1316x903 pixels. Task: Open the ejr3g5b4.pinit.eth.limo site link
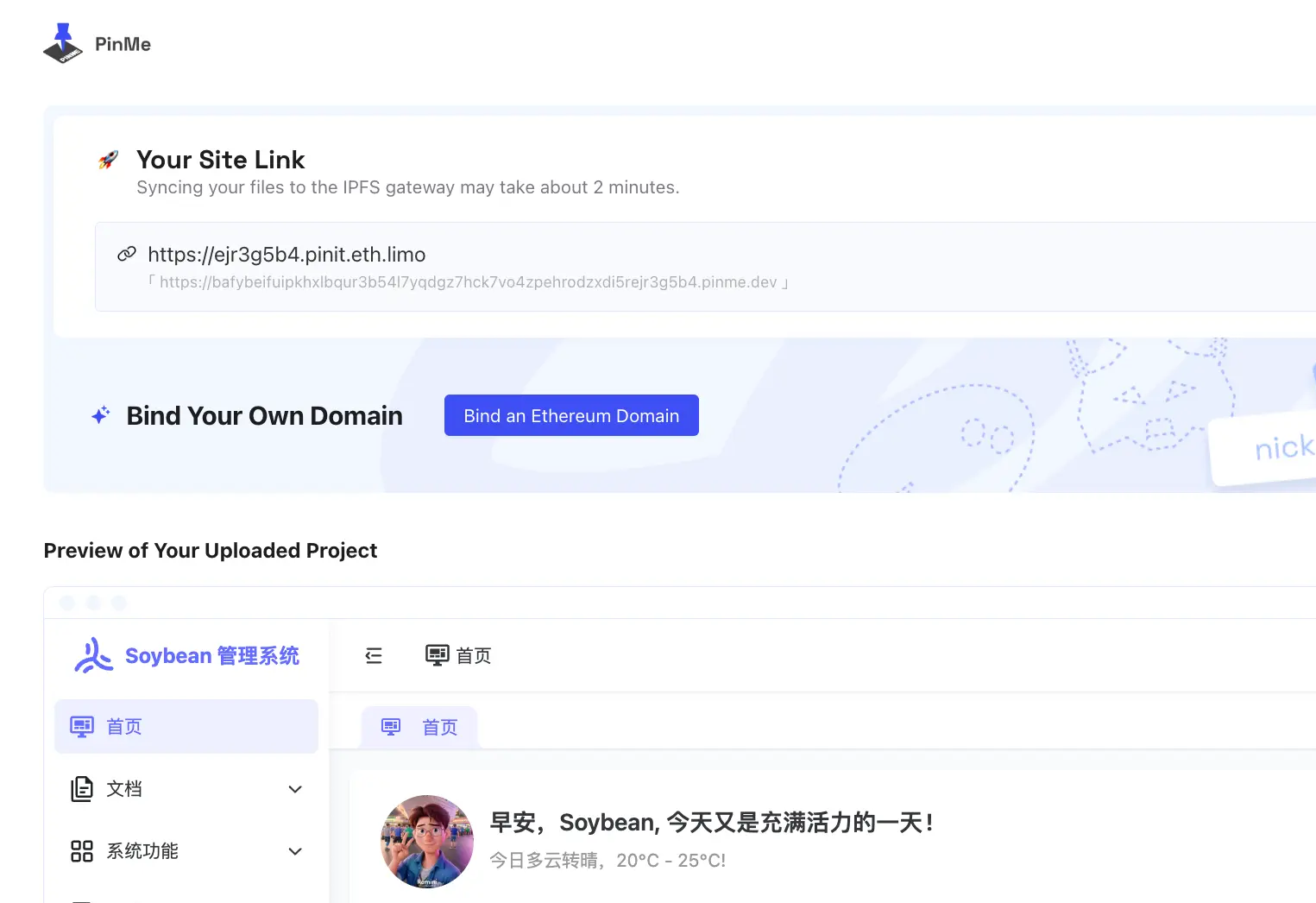click(286, 254)
